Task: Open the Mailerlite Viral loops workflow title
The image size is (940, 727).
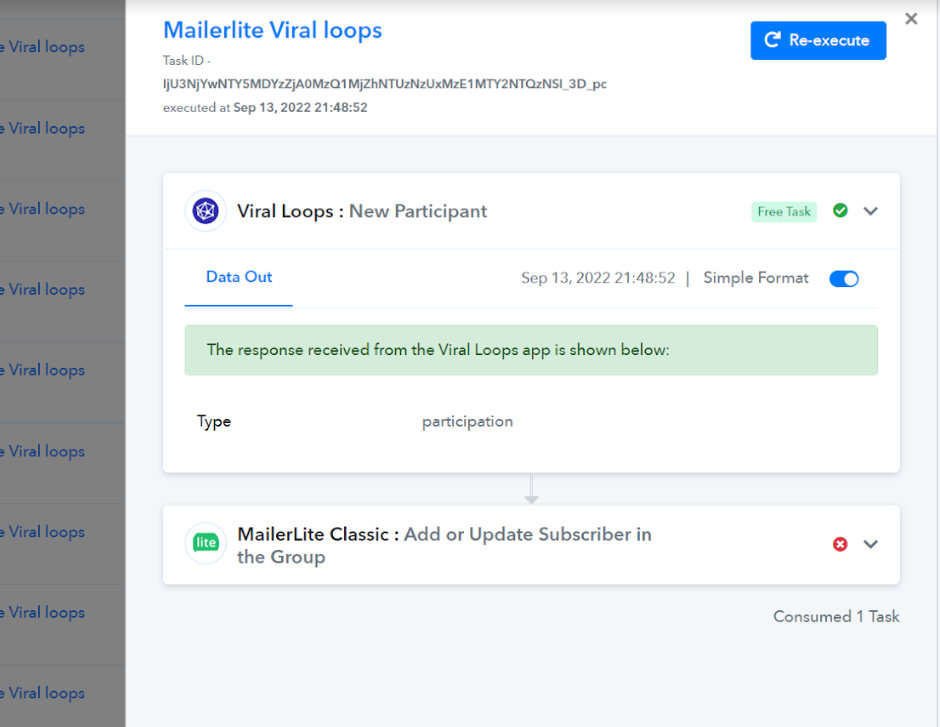Action: click(x=272, y=30)
